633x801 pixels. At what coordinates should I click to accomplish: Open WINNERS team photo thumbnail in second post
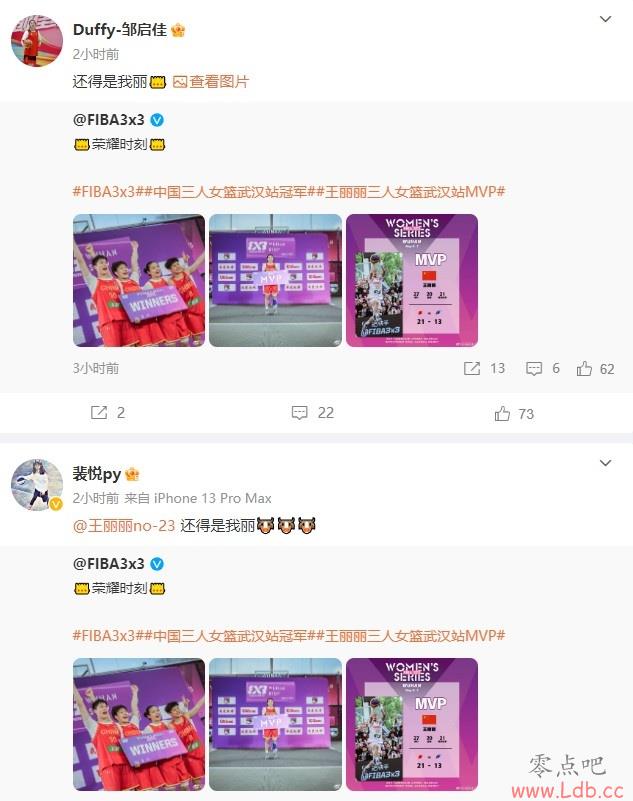(x=139, y=724)
